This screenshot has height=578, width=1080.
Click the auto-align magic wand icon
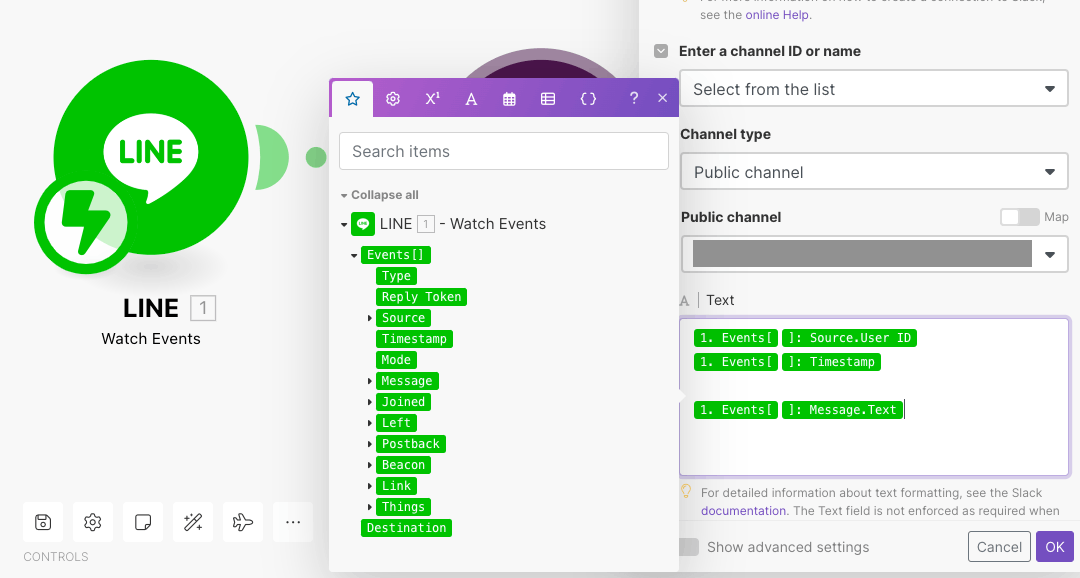(193, 522)
